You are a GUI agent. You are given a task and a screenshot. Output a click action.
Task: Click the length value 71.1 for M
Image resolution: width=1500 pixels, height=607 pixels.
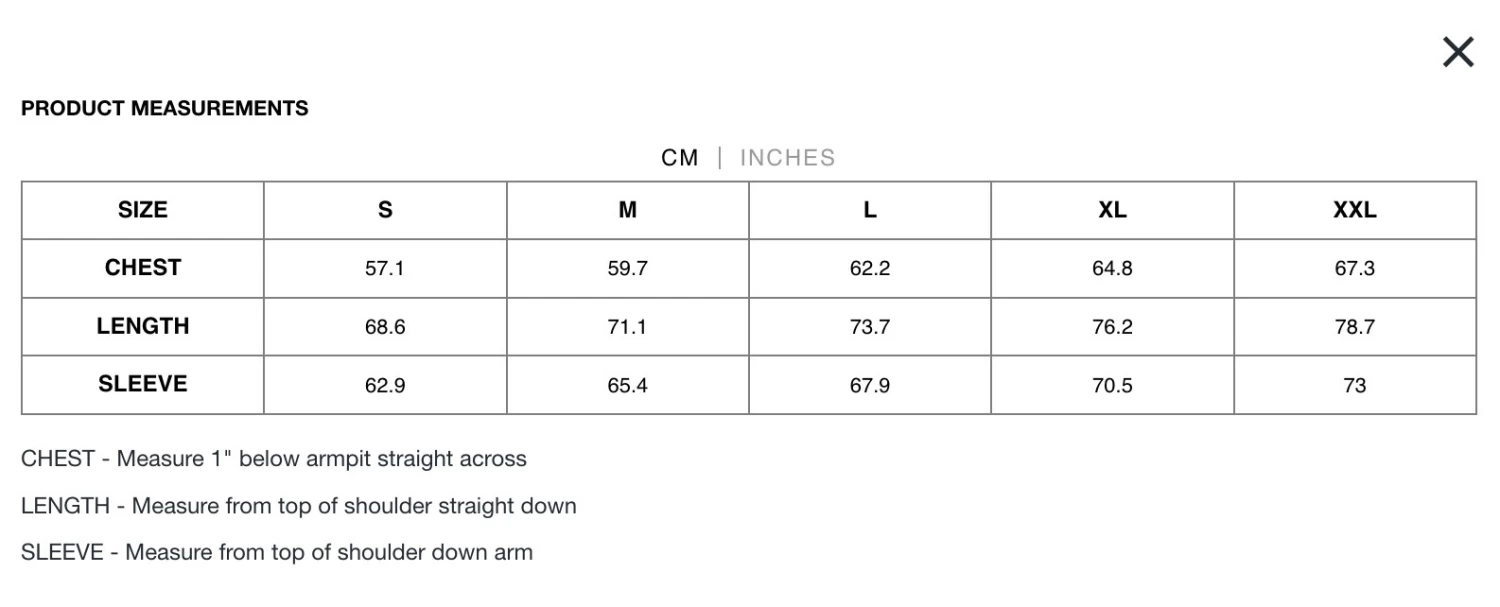coord(628,327)
